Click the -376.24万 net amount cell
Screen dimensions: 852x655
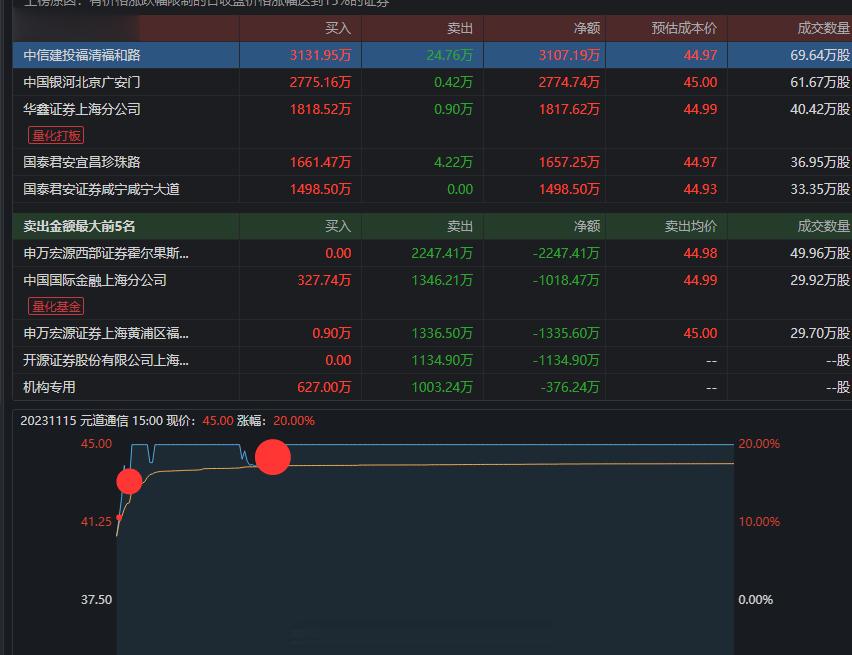tap(570, 387)
